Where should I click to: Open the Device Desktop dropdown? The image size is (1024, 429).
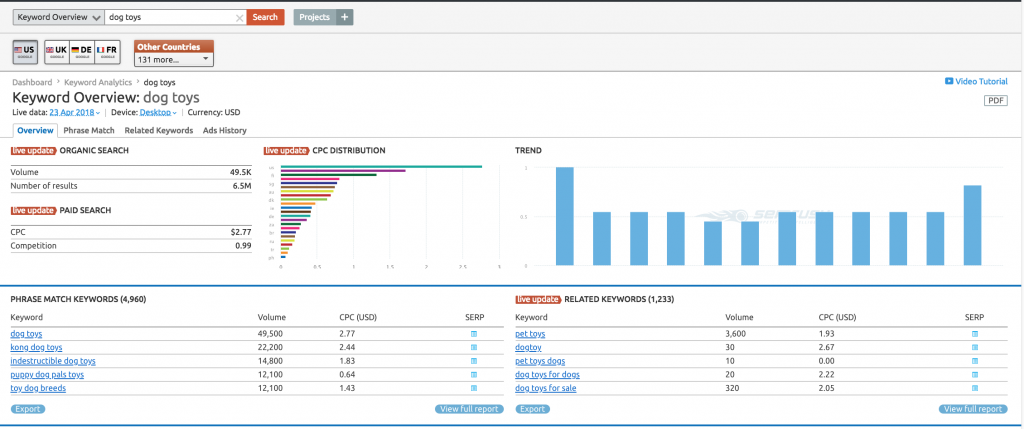coord(158,112)
